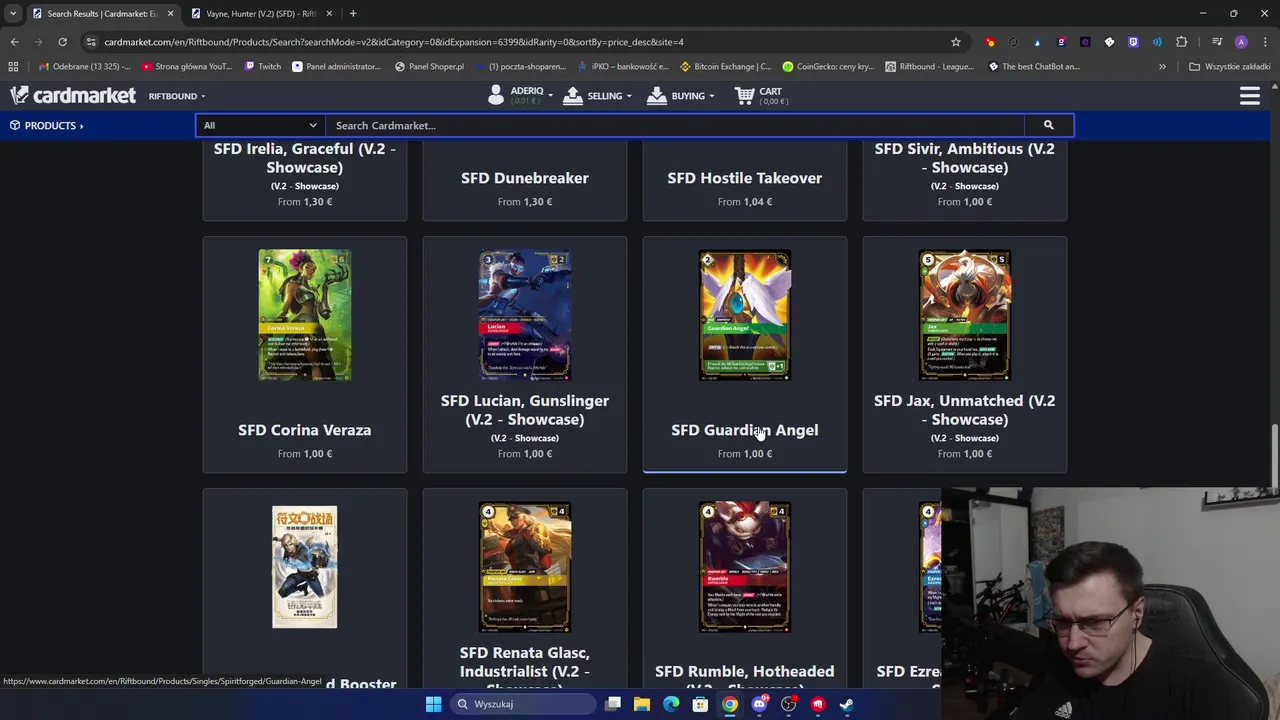Open the Chrome profile avatar
Screen dimensions: 1280x720
pos(1241,42)
